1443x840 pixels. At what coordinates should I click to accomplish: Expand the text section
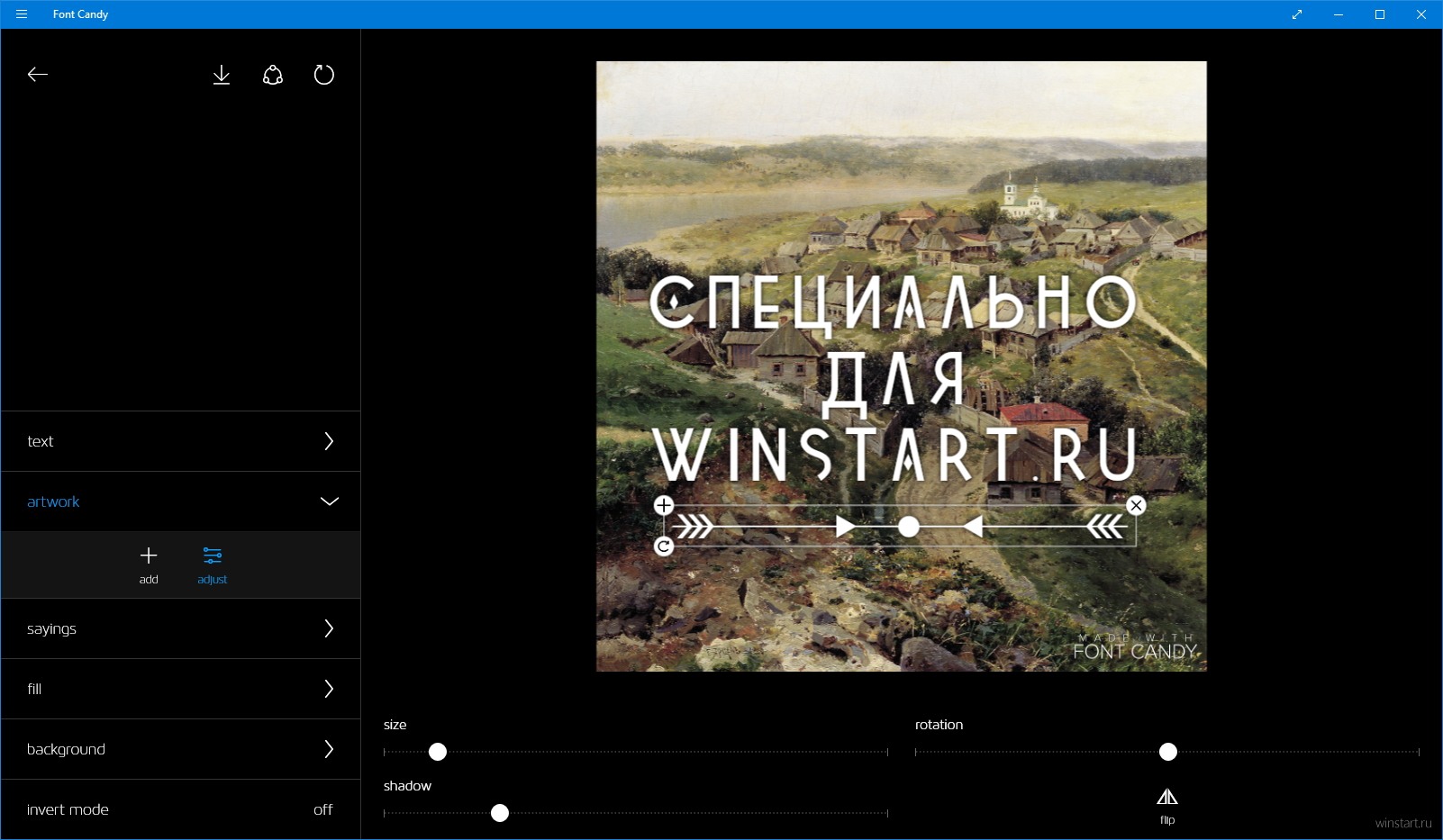click(181, 441)
